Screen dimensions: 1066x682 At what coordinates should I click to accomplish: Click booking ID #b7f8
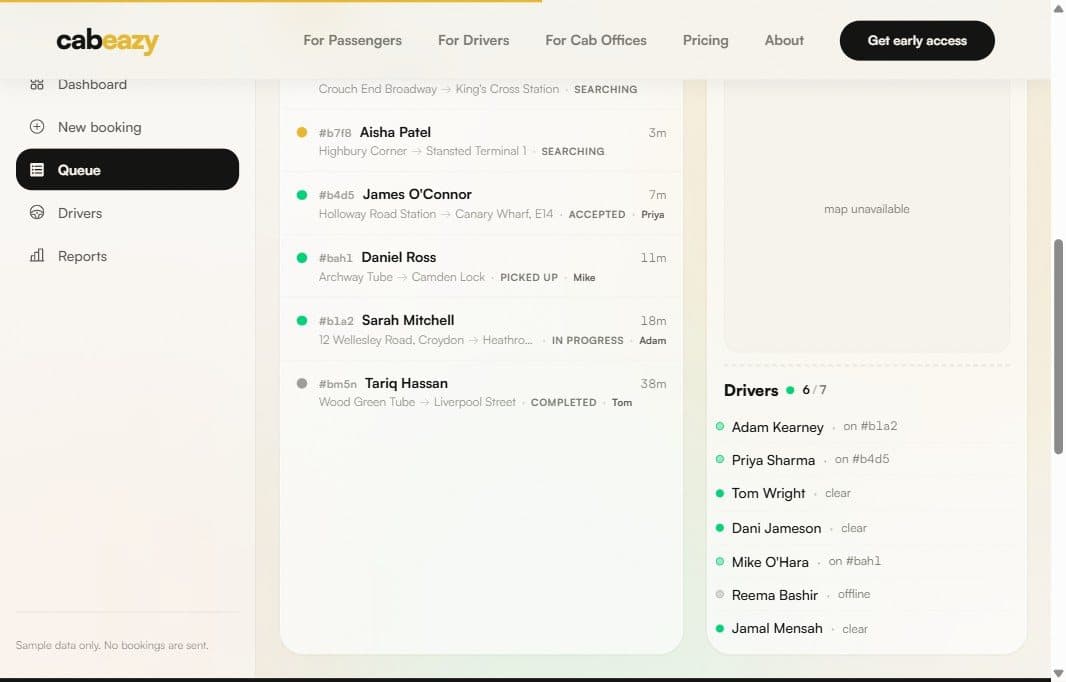pyautogui.click(x=335, y=133)
